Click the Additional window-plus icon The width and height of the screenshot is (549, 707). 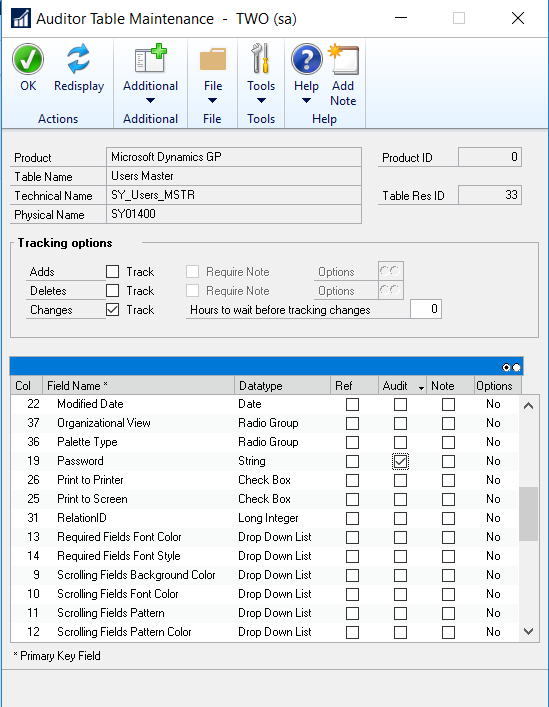(x=151, y=59)
